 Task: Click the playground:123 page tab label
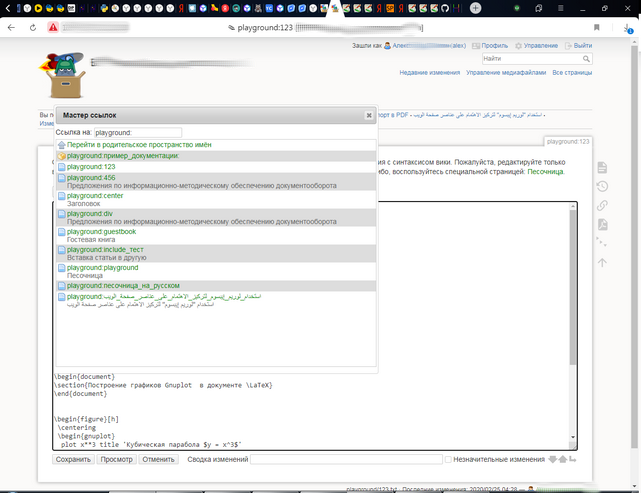568,141
